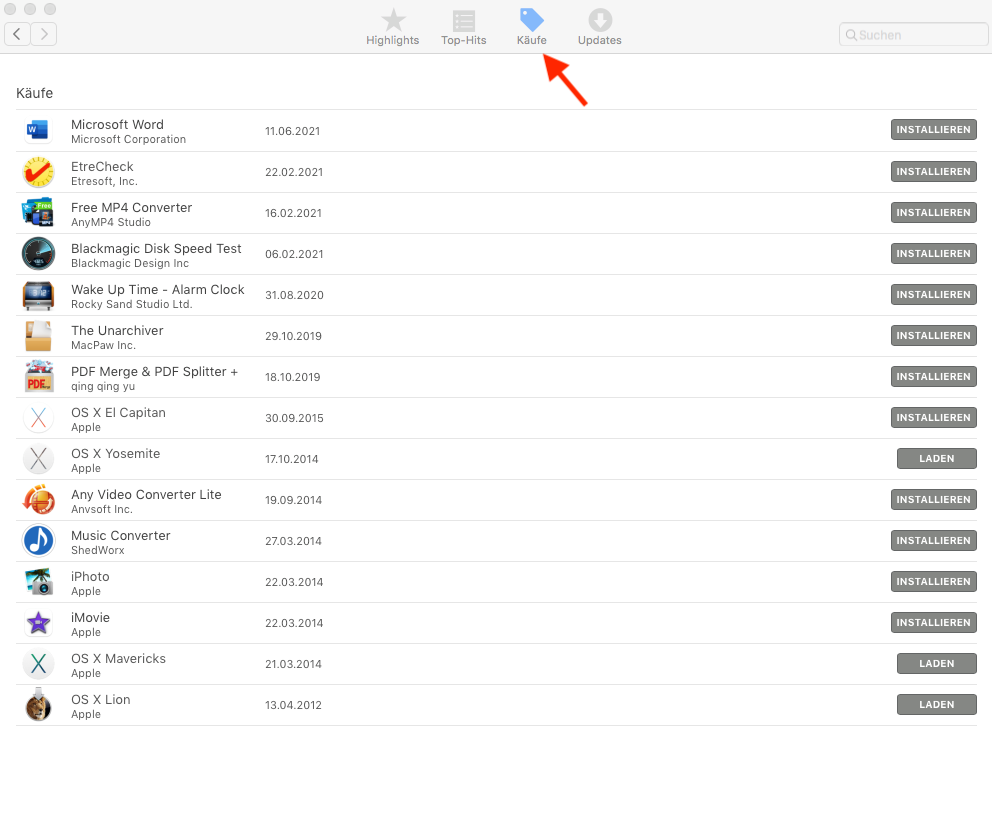This screenshot has height=827, width=992.
Task: Install Blackmagic Disk Speed Test
Action: [933, 254]
